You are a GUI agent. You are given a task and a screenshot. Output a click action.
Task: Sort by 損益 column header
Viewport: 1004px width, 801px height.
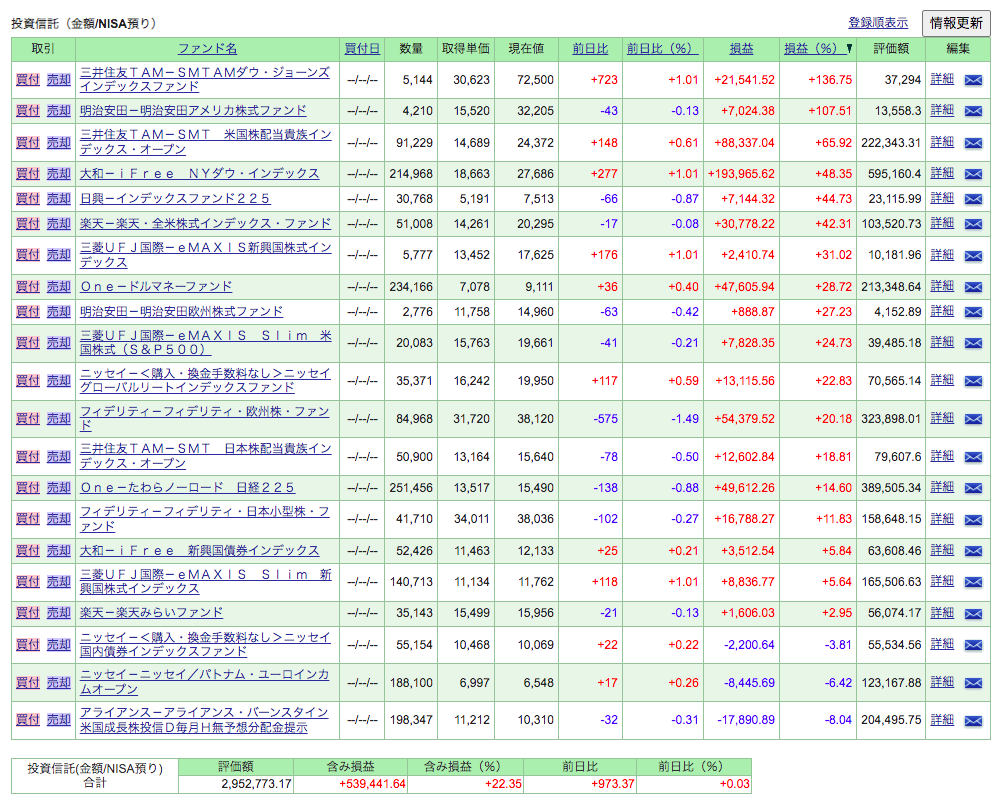741,49
